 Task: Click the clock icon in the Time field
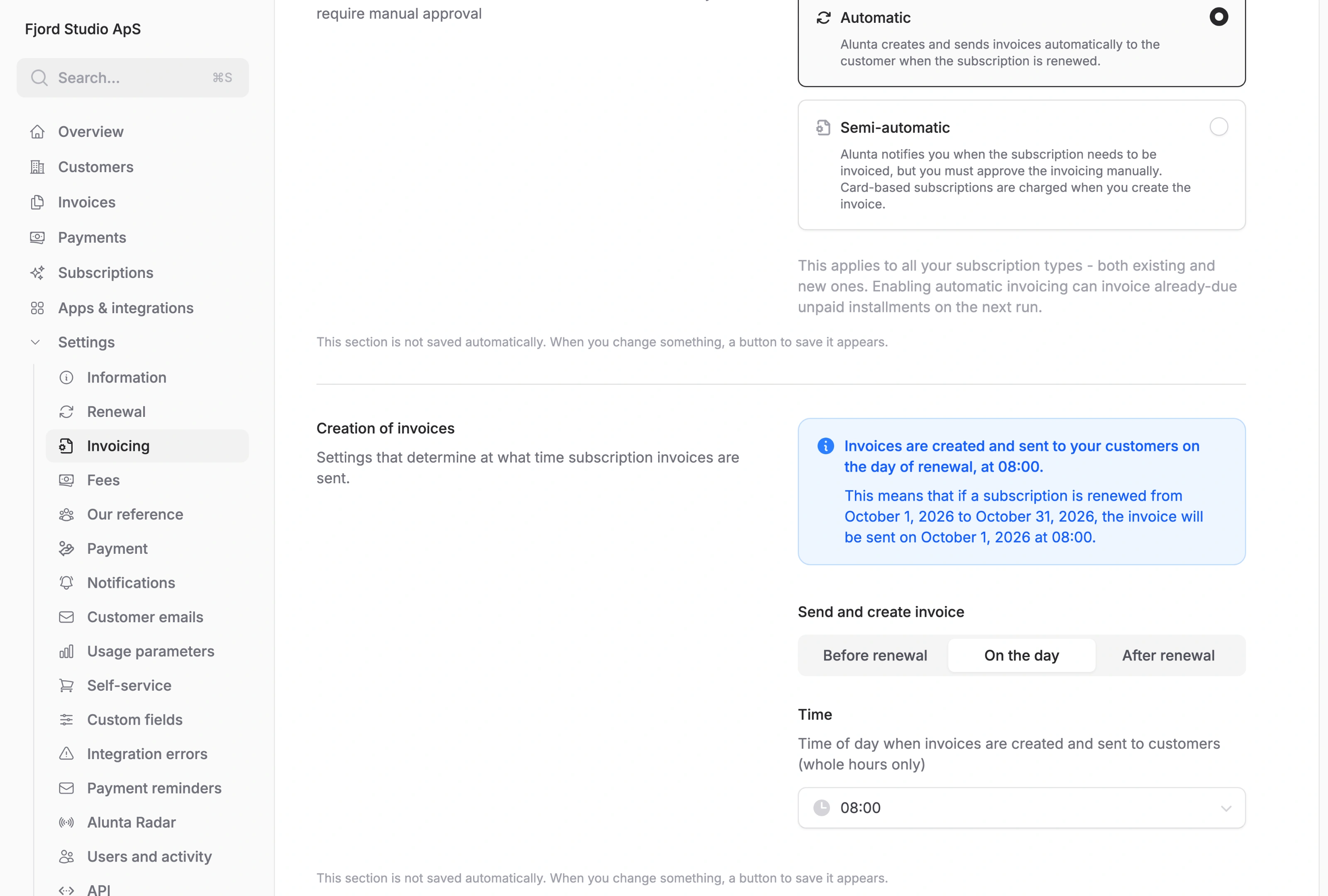(821, 808)
